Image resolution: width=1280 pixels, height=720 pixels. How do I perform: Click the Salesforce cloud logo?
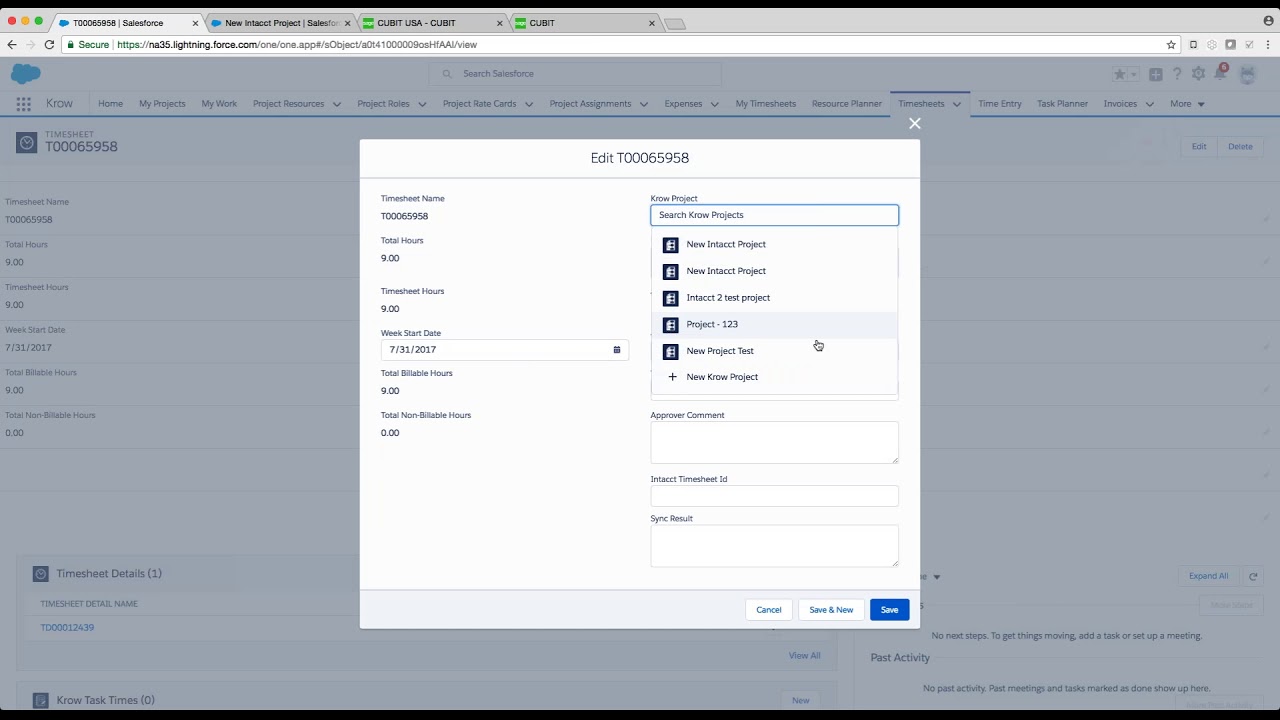click(x=26, y=74)
